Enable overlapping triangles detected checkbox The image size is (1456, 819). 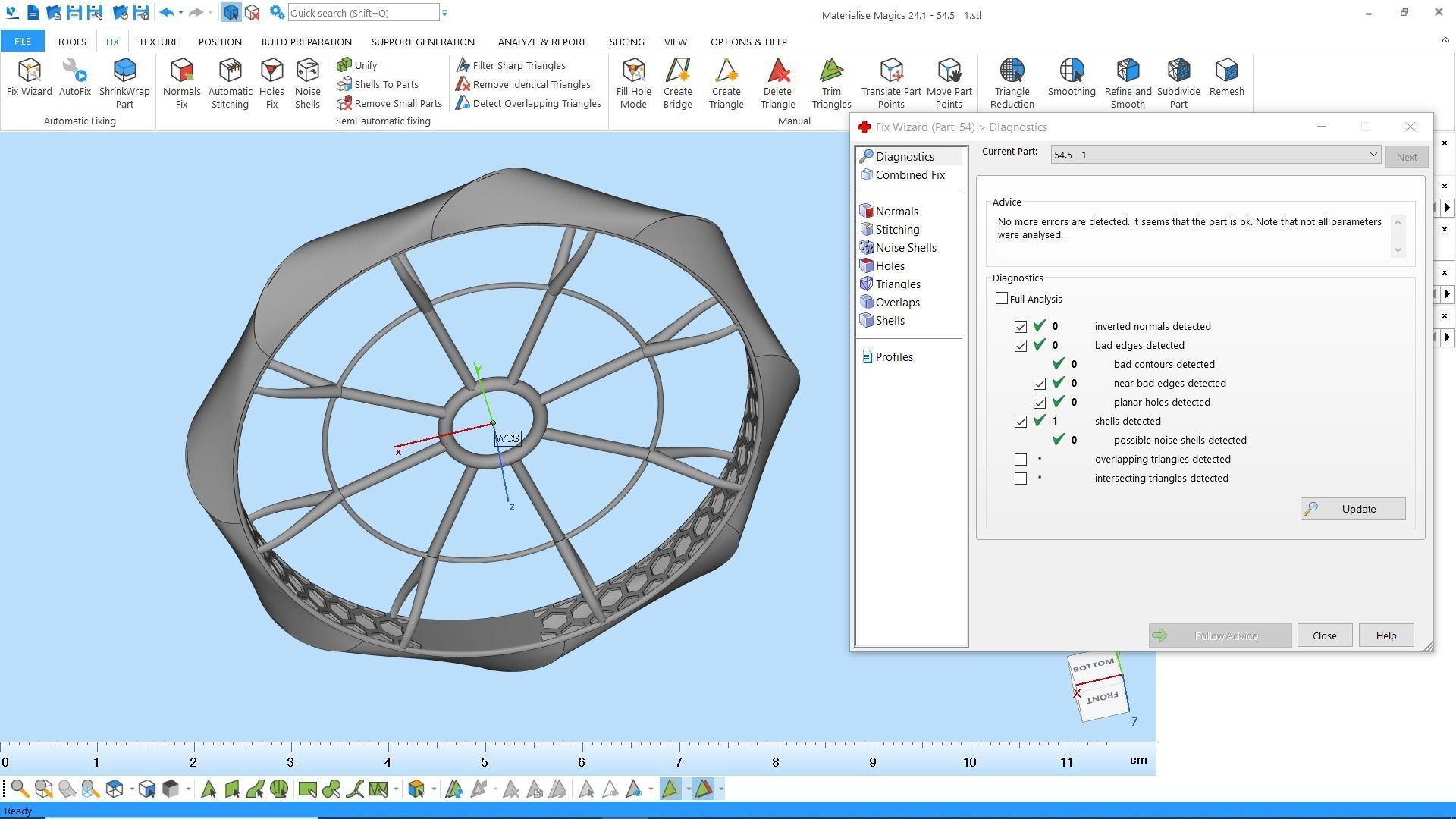pos(1021,460)
